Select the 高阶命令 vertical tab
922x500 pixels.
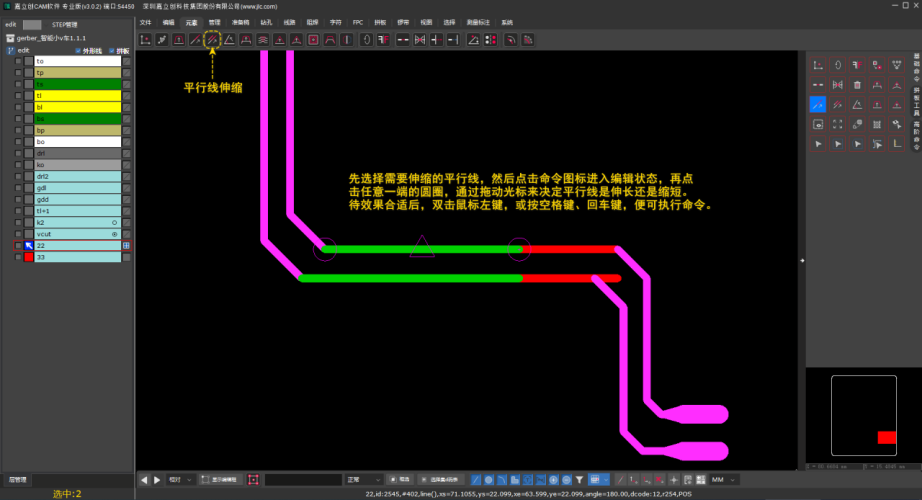pos(916,136)
